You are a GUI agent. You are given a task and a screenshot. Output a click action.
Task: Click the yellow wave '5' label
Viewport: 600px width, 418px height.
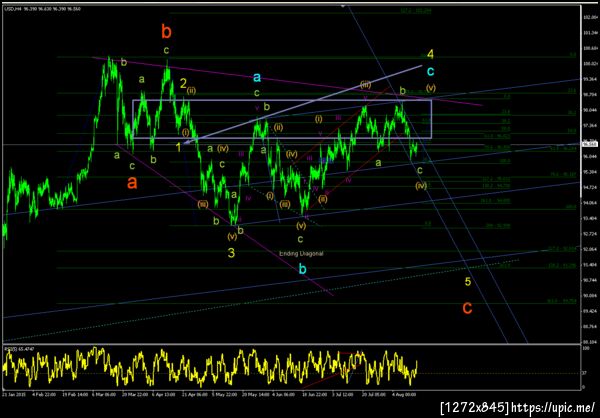468,282
